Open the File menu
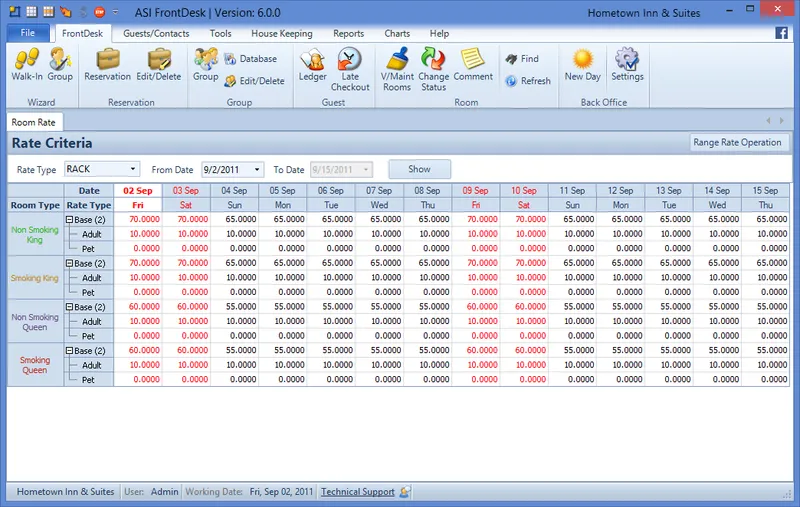 (x=28, y=33)
